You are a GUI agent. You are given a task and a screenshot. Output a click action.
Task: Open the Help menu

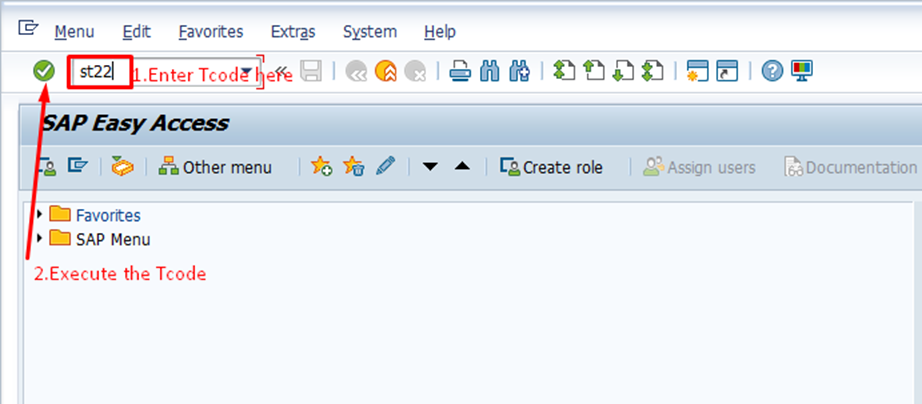pos(440,32)
